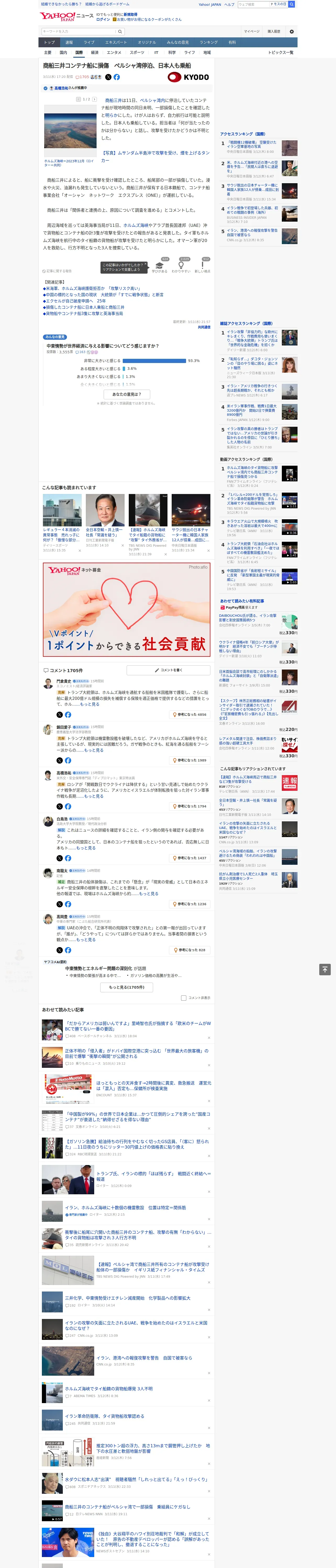Image resolution: width=336 pixels, height=1568 pixels.
Task: Click the KYODO publisher logo
Action: pos(188,77)
